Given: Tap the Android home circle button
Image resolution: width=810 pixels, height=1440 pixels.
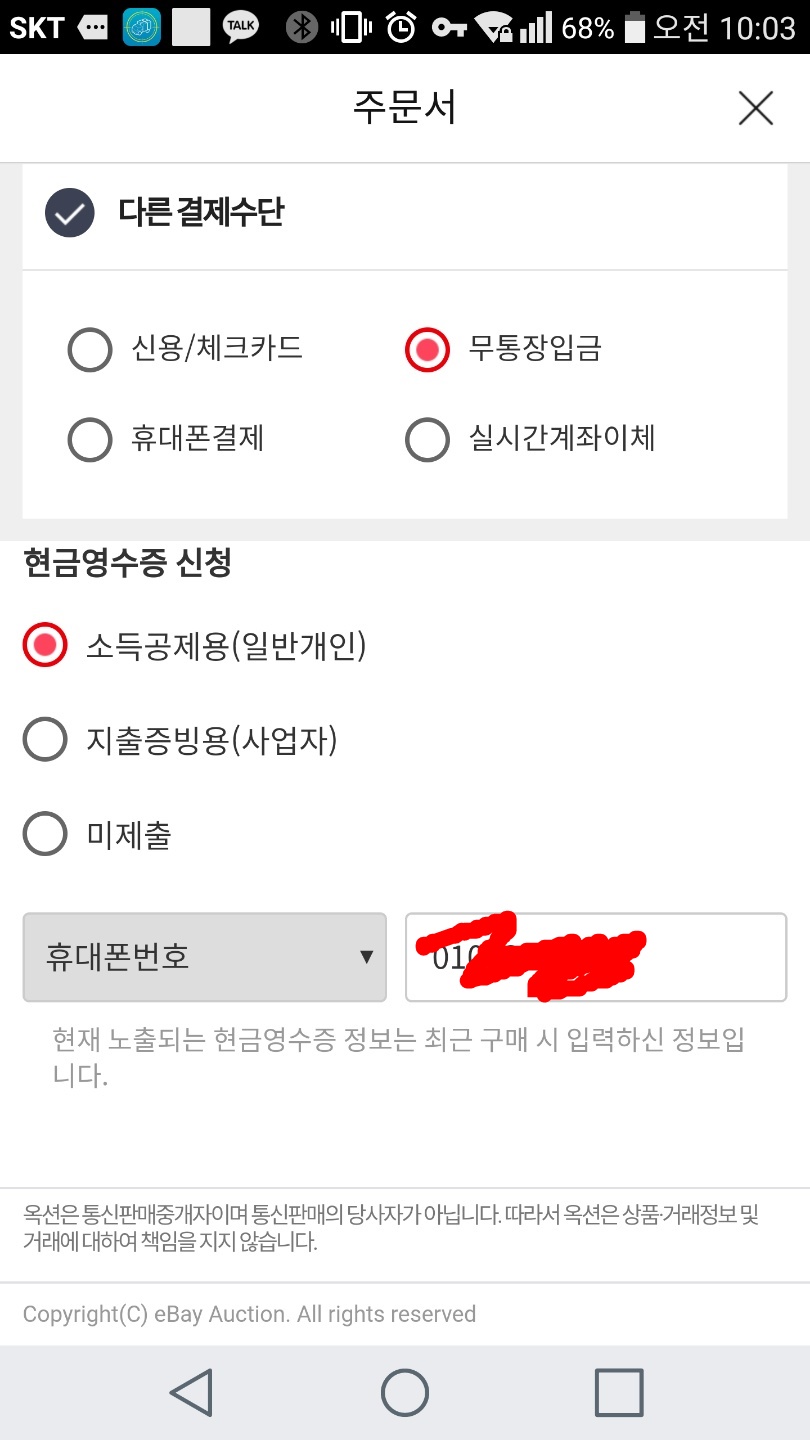Looking at the screenshot, I should [x=405, y=1391].
